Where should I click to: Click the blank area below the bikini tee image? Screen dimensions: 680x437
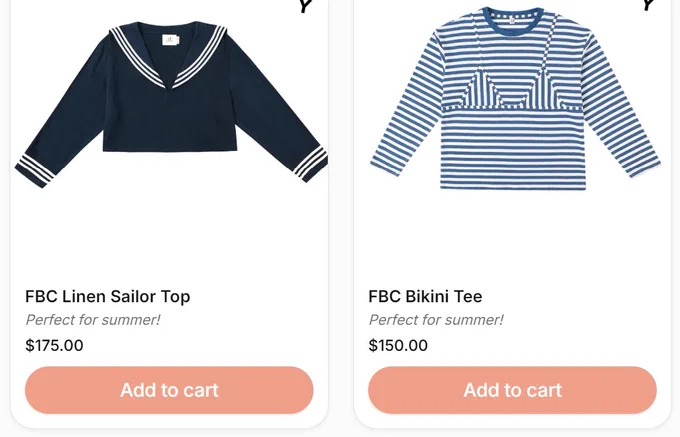click(512, 236)
